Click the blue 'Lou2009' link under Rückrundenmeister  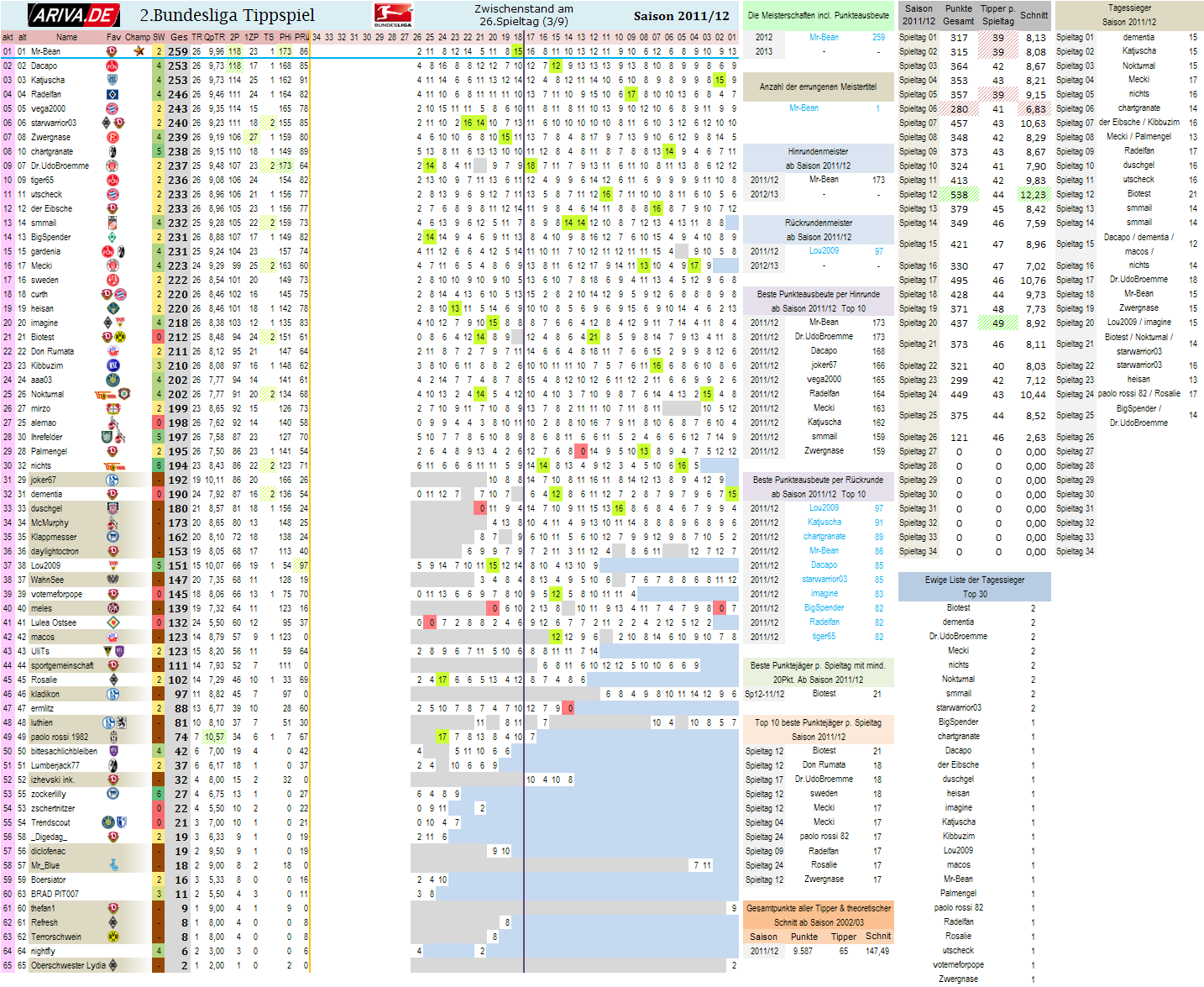[x=824, y=251]
